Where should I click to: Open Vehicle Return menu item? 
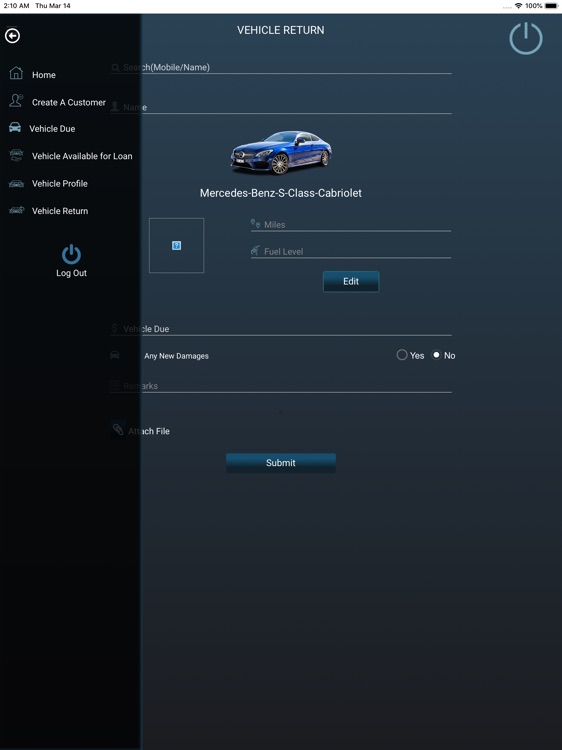pos(60,211)
